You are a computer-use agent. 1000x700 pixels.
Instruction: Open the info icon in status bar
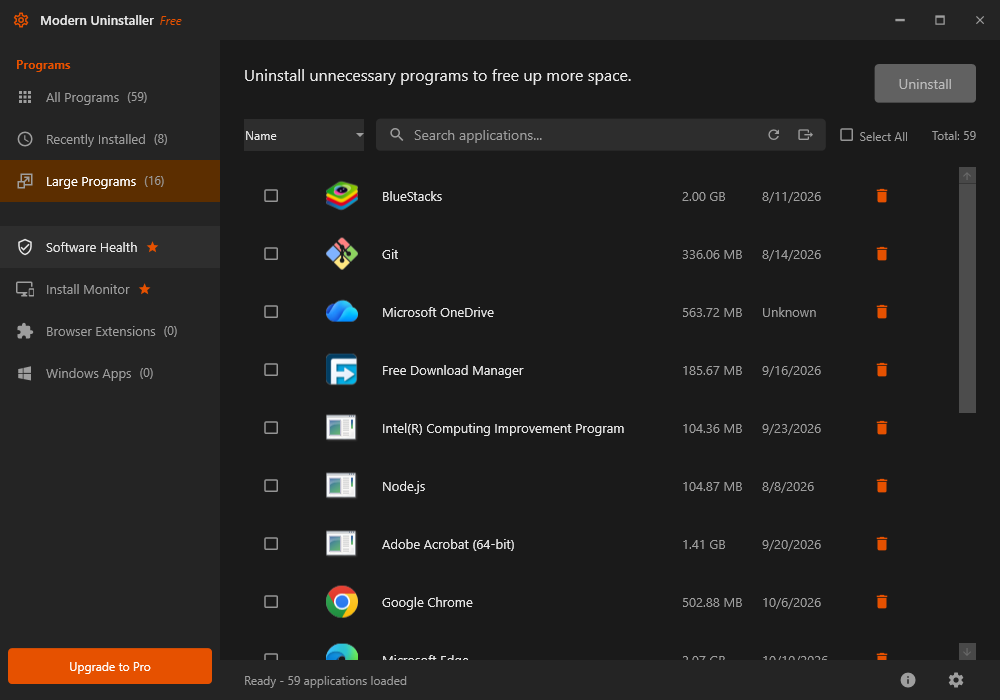point(908,680)
